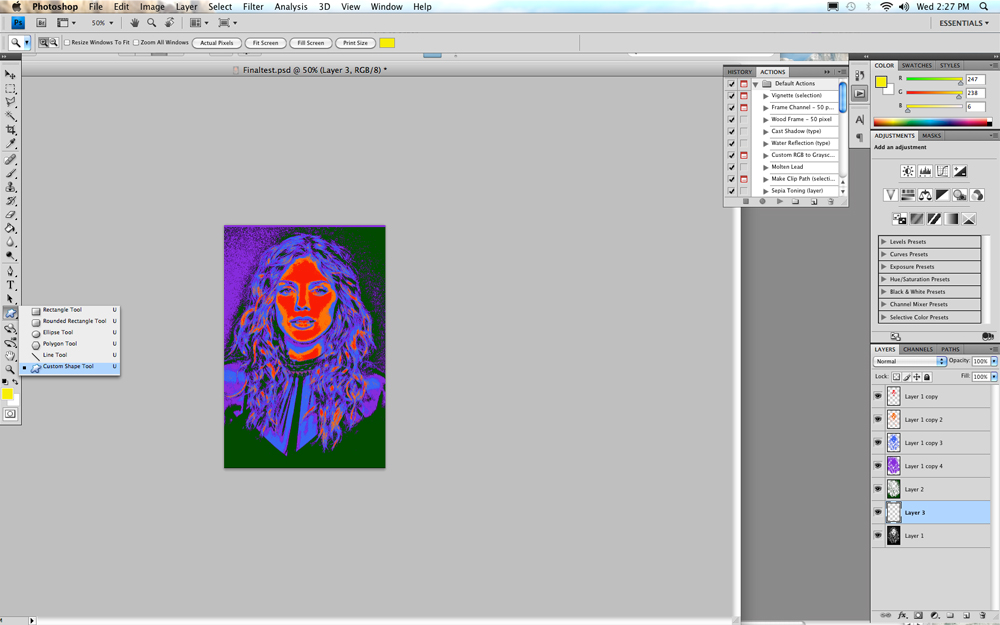Select the Clone Stamp tool
Viewport: 1000px width, 625px height.
pyautogui.click(x=10, y=188)
